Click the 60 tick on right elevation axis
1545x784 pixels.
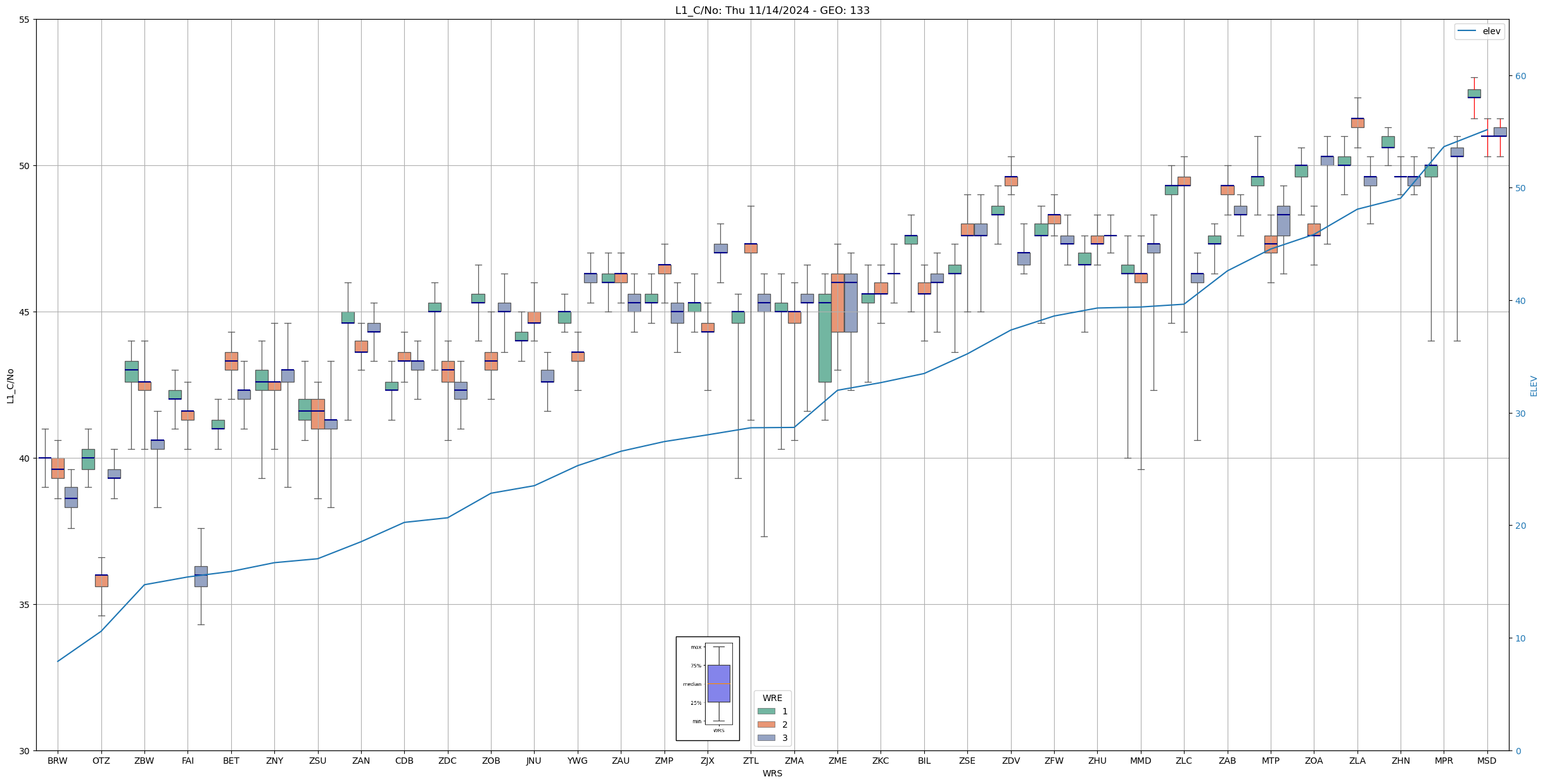tap(1520, 76)
